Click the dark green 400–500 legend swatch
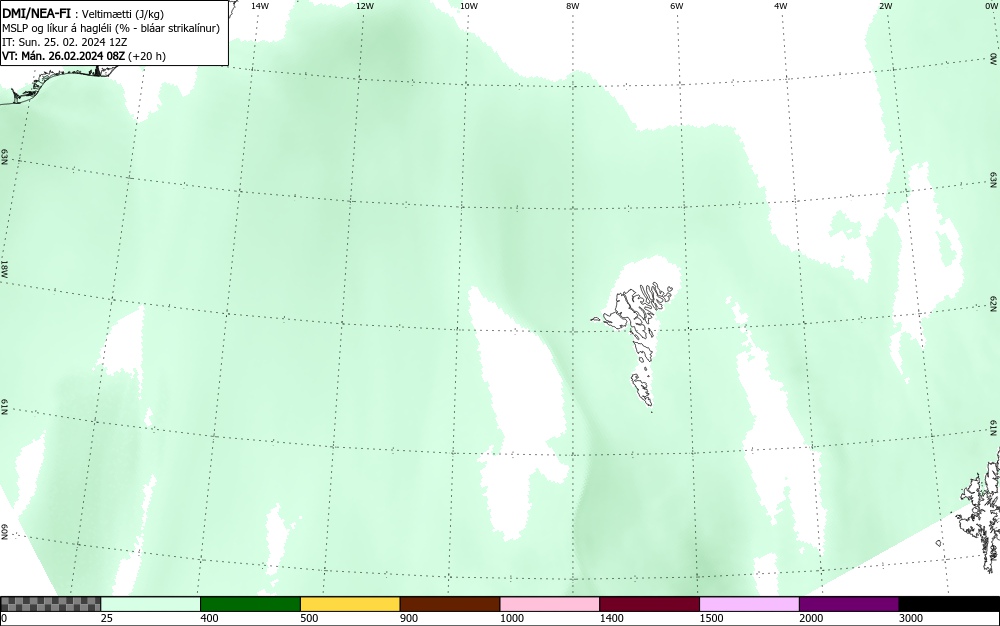Image resolution: width=1000 pixels, height=626 pixels. point(250,604)
